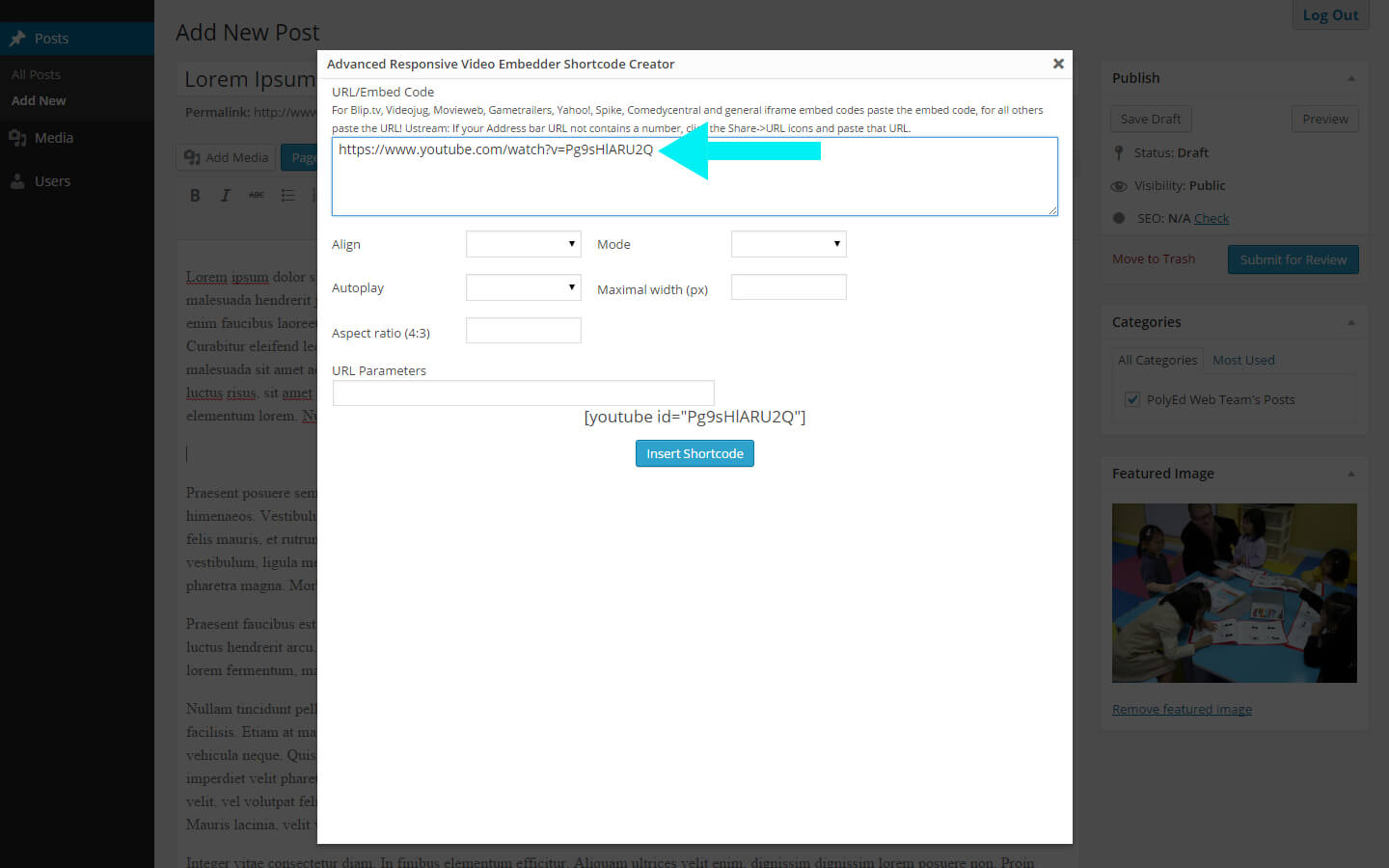Click the Maximal width (px) field

tap(788, 287)
